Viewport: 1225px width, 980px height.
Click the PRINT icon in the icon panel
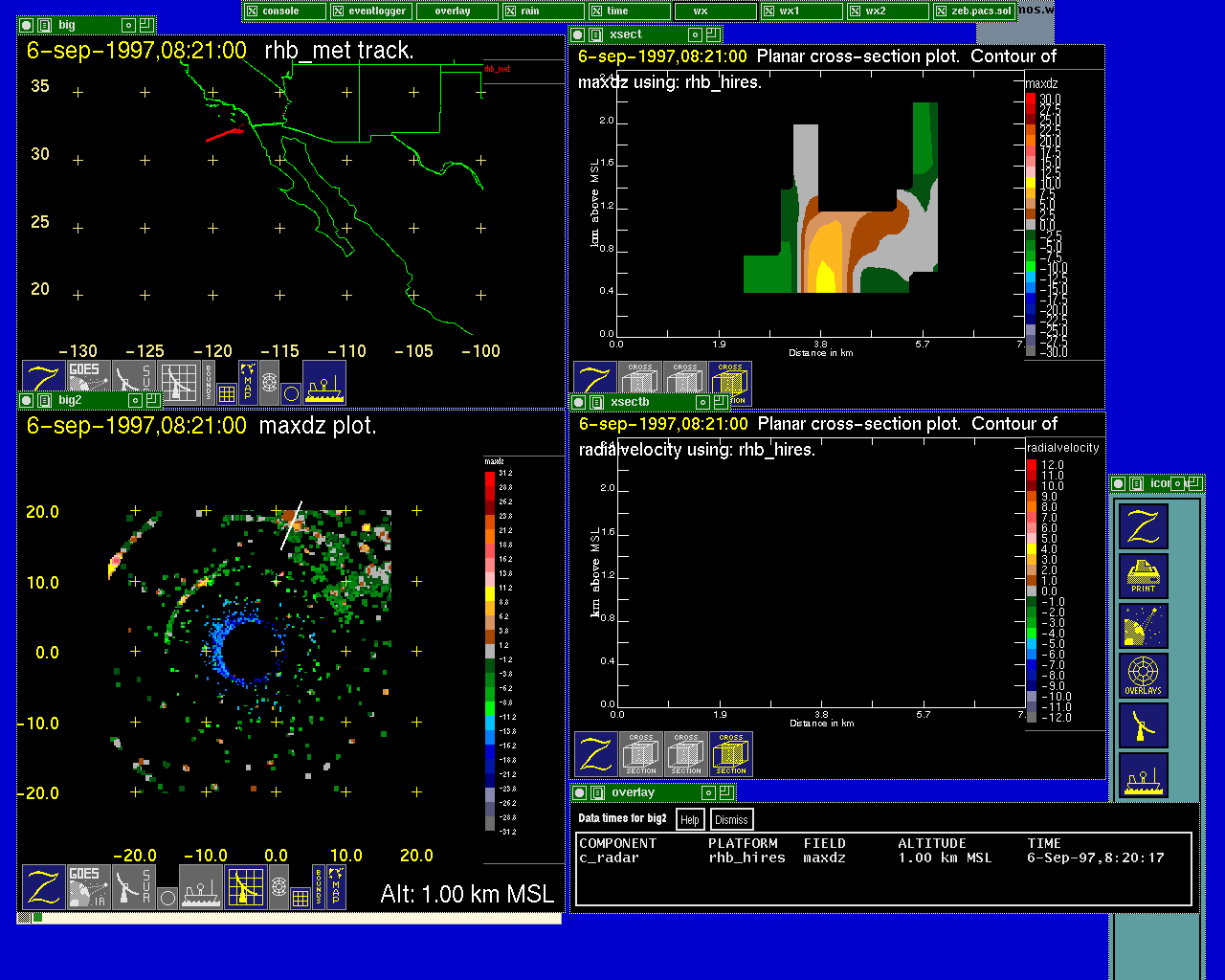pos(1144,576)
